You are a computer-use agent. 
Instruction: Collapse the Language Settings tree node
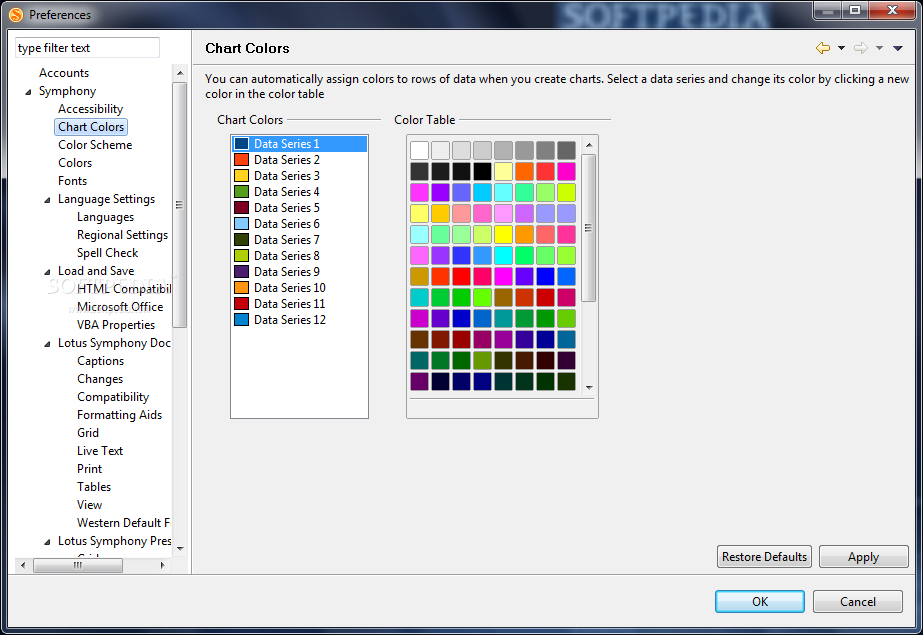pos(47,200)
